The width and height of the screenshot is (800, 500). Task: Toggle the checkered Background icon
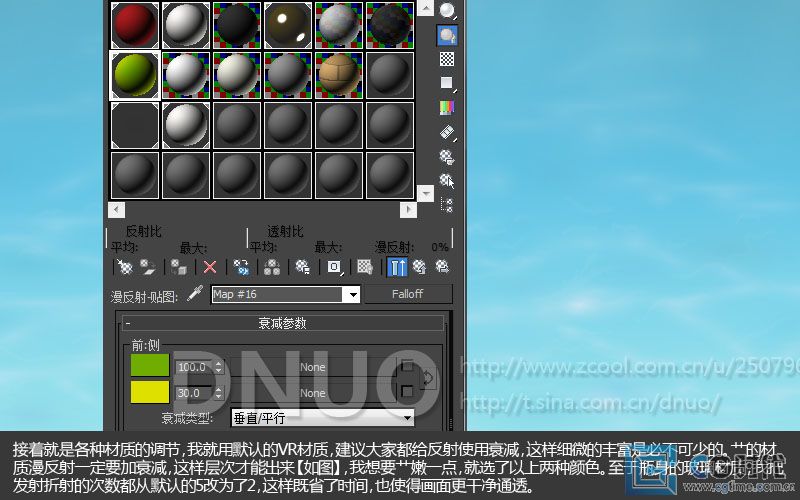coord(447,59)
